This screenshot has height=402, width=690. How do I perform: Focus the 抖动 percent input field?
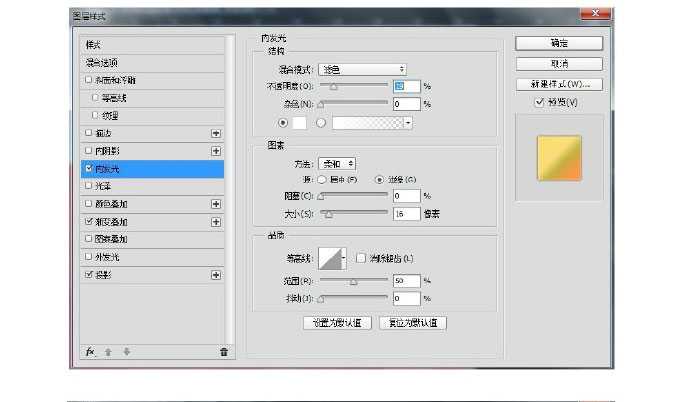(x=407, y=299)
